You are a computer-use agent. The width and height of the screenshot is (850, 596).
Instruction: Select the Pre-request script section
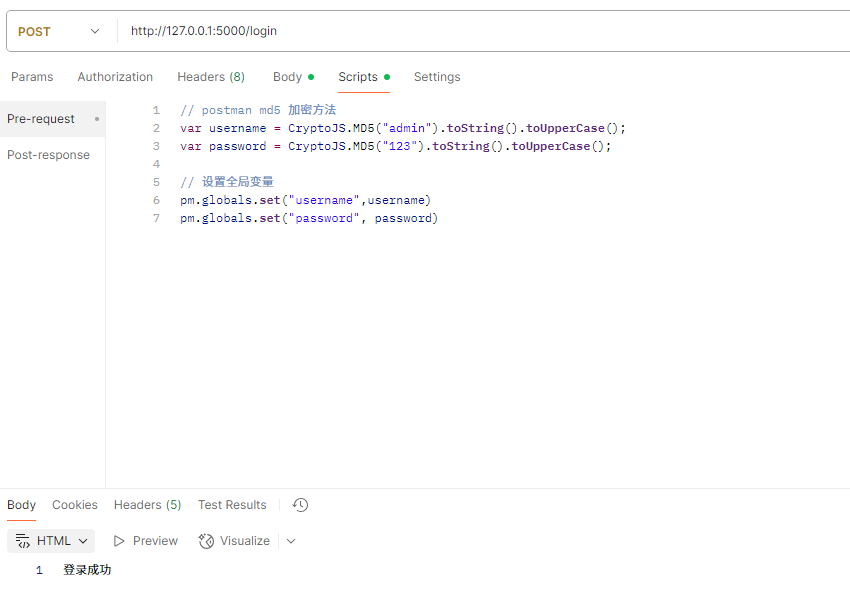(x=53, y=119)
